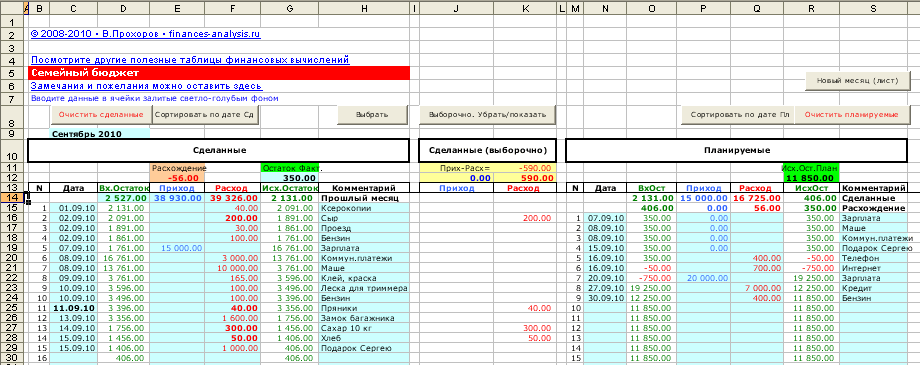The image size is (920, 365).
Task: Select 'Прошлый месяц' cell
Action: coord(364,198)
